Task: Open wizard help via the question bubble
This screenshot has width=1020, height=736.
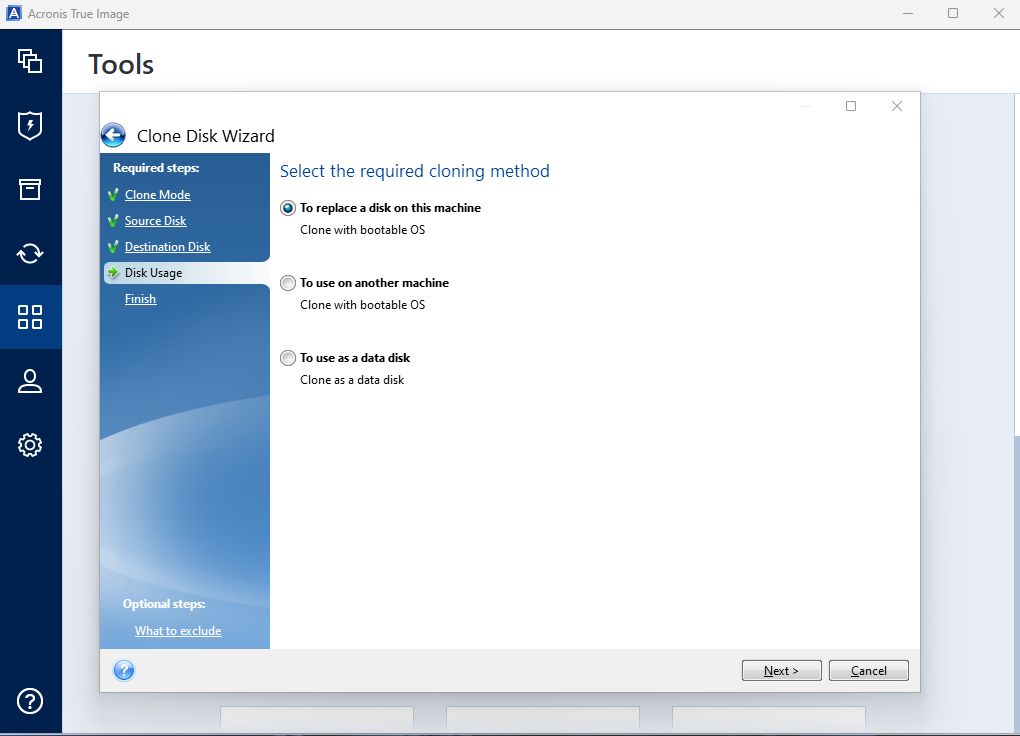Action: (123, 670)
